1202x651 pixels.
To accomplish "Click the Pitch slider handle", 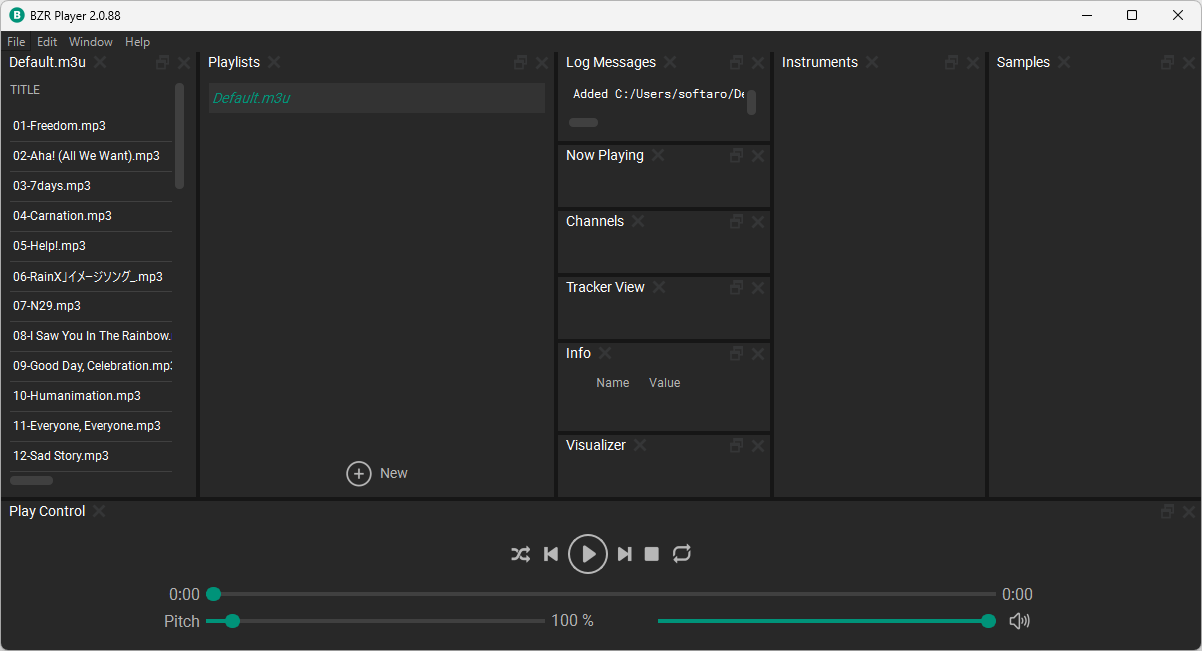I will pos(233,621).
